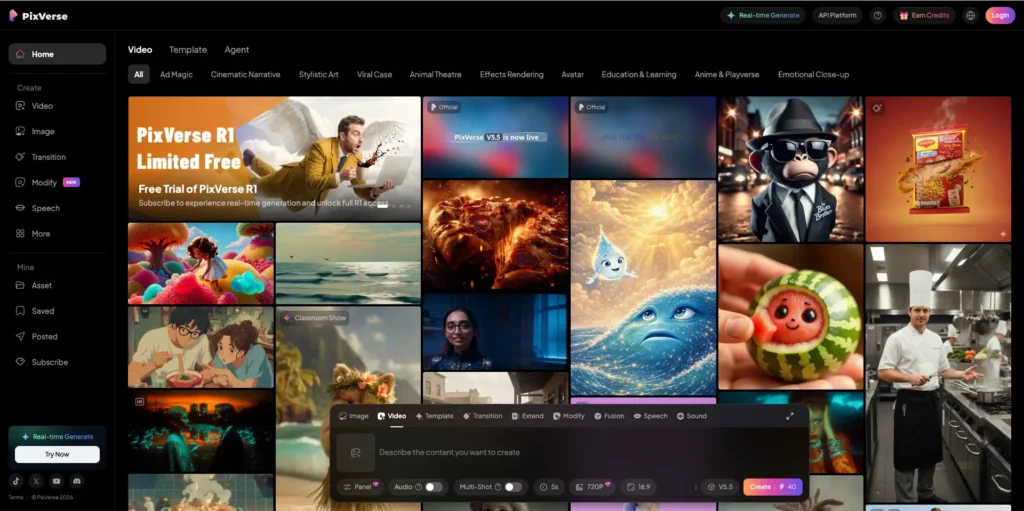1024x511 pixels.
Task: Go to Home in the sidebar
Action: (x=57, y=54)
